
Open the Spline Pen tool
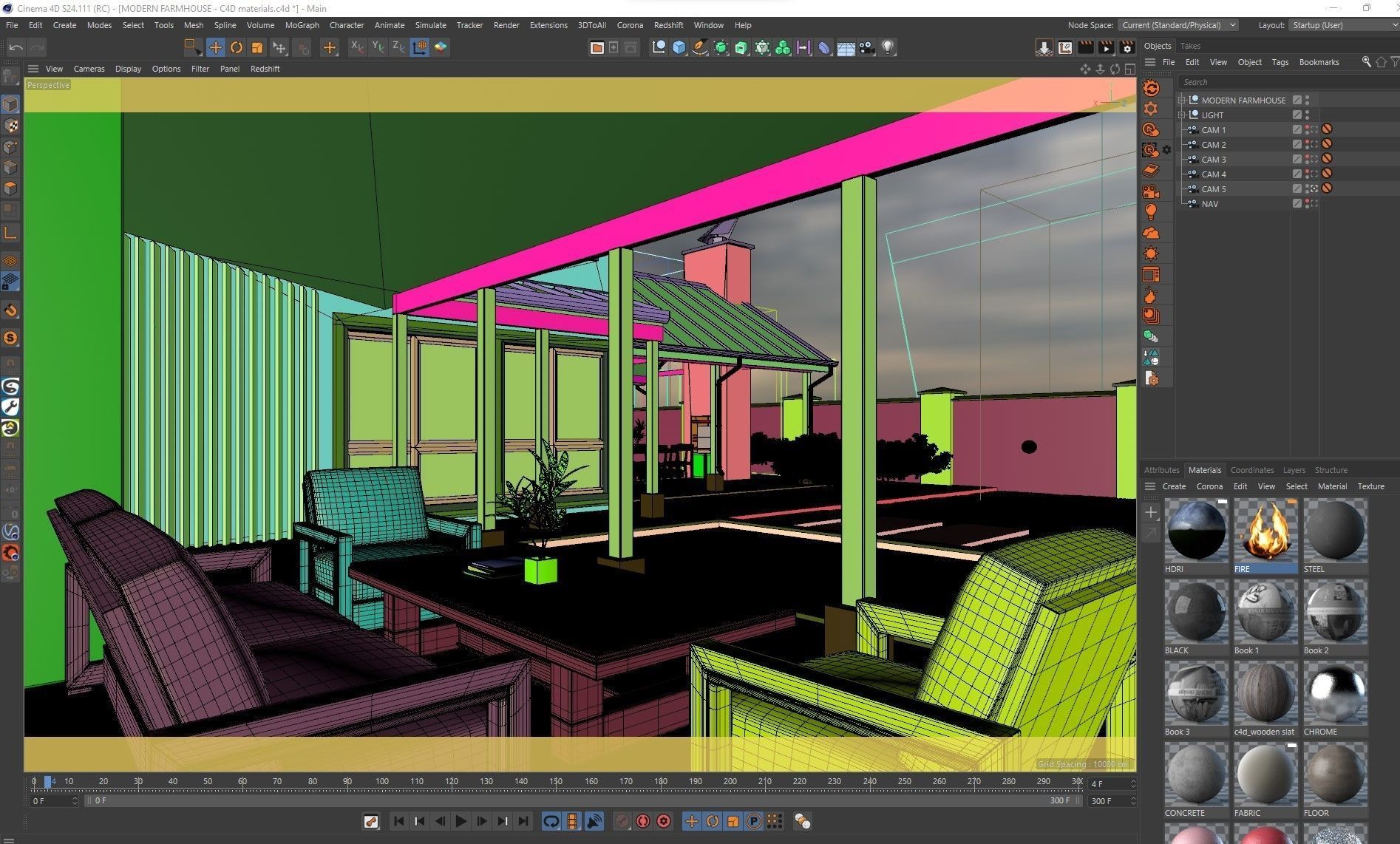coord(700,47)
